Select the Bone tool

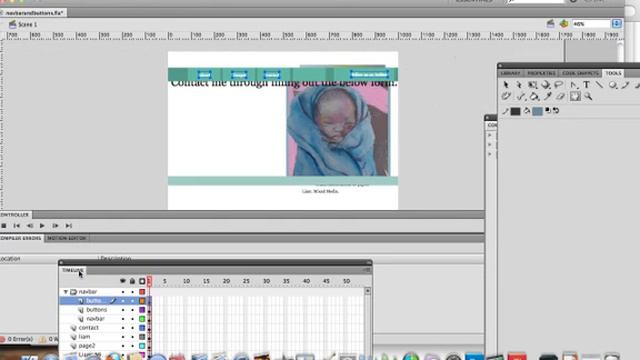[521, 96]
